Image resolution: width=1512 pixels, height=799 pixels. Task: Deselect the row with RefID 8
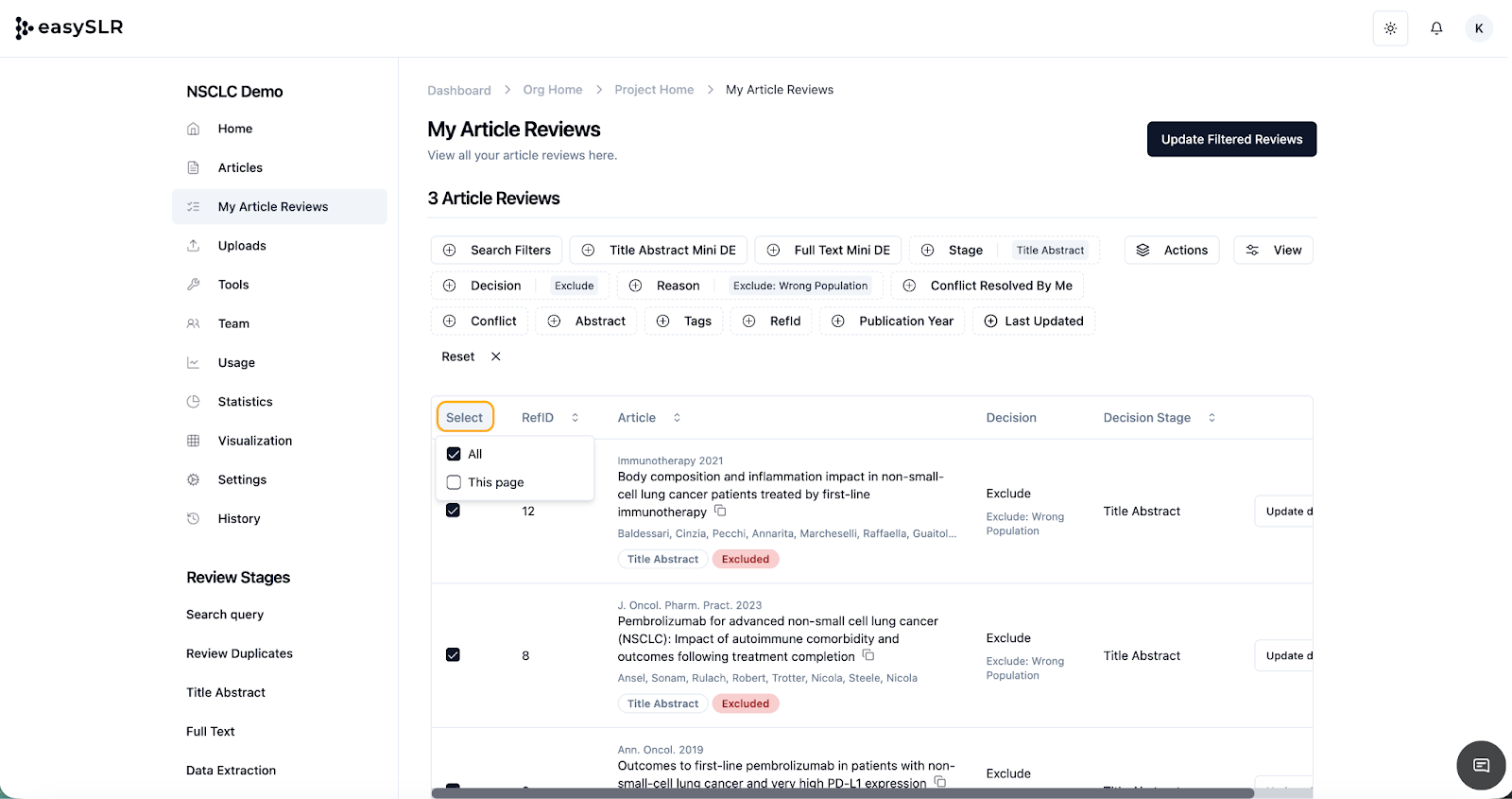pyautogui.click(x=453, y=655)
